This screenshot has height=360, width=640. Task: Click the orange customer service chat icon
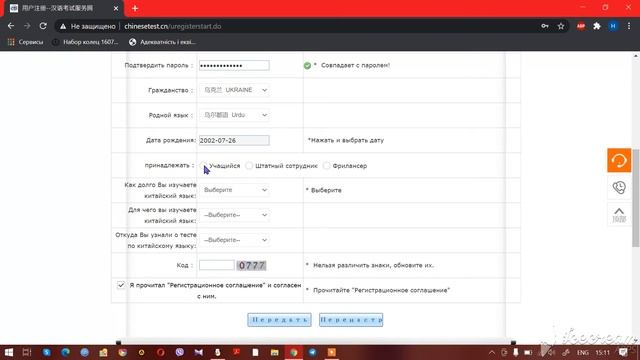coord(619,160)
